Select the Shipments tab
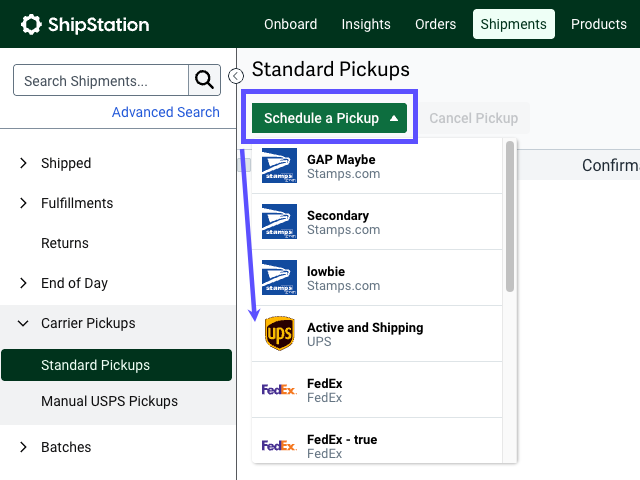 point(513,24)
